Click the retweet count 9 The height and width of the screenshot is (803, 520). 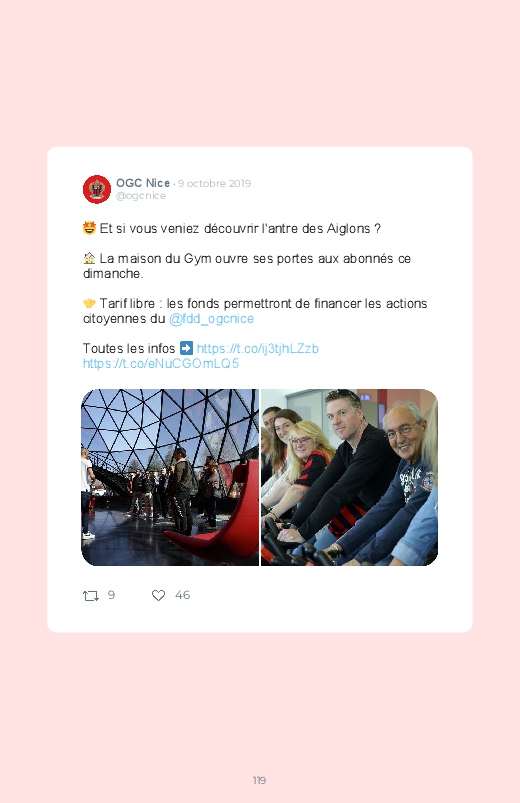tap(111, 595)
